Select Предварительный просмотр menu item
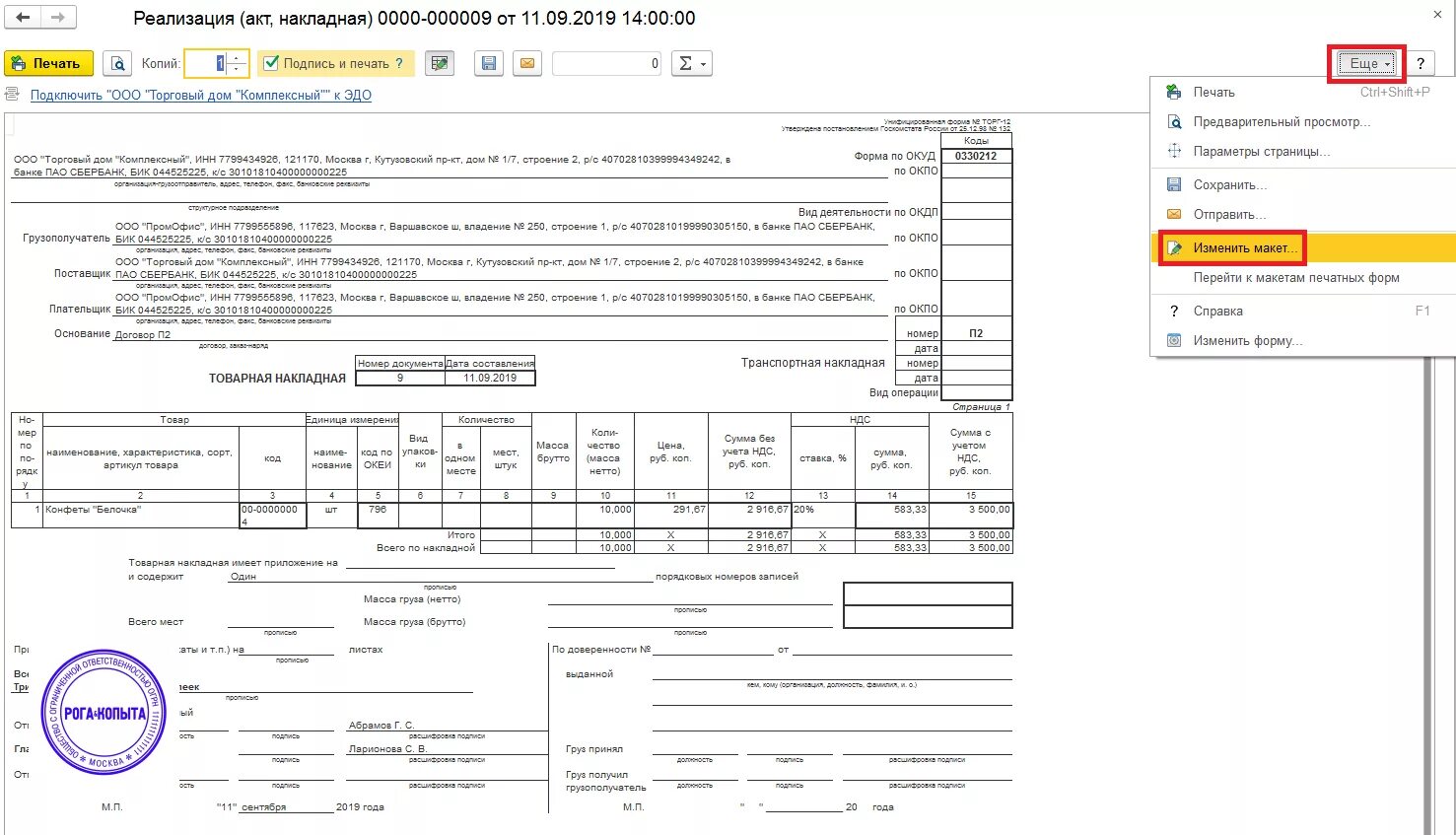This screenshot has width=1456, height=835. [x=1301, y=121]
